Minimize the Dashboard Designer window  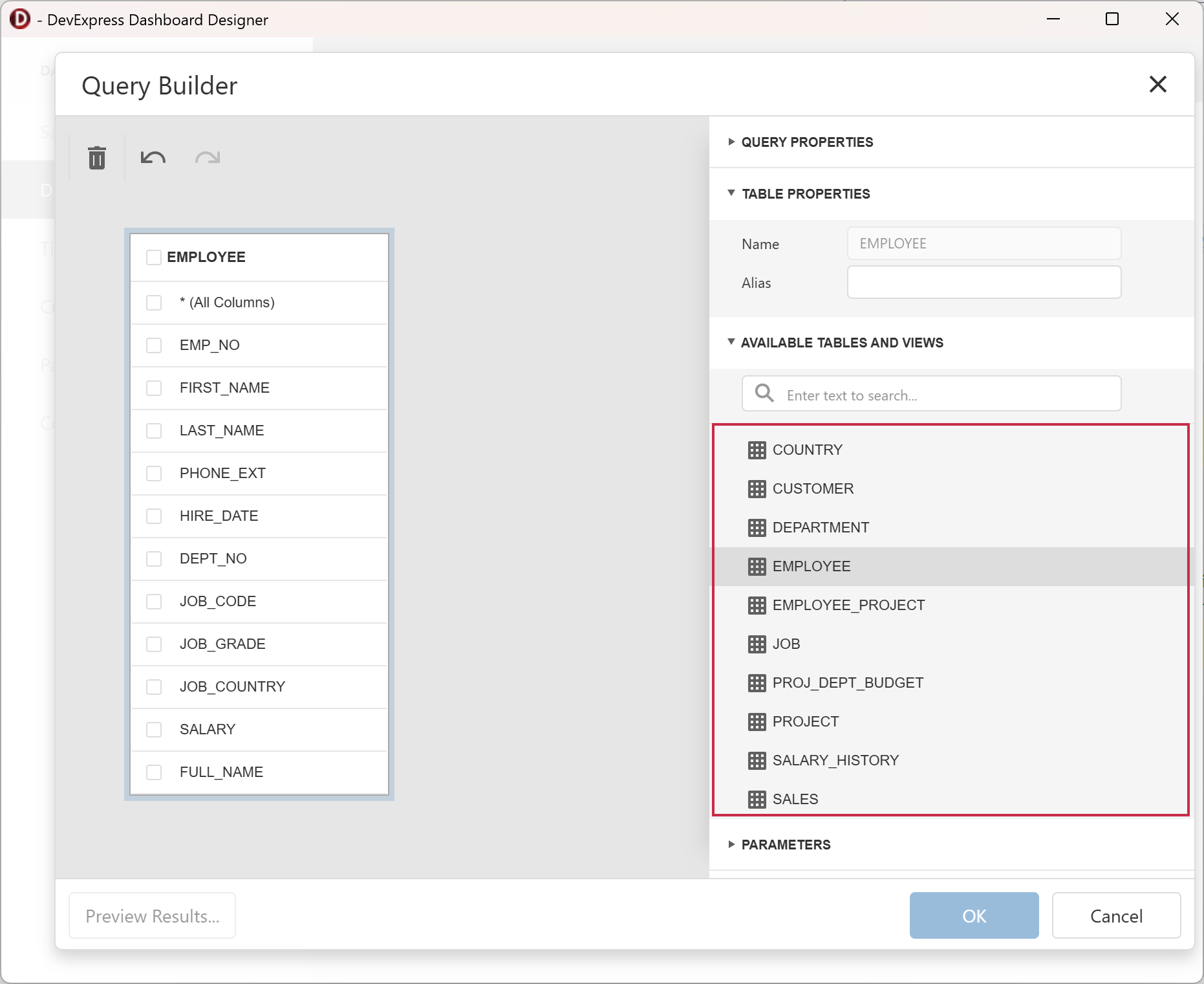click(x=1053, y=19)
